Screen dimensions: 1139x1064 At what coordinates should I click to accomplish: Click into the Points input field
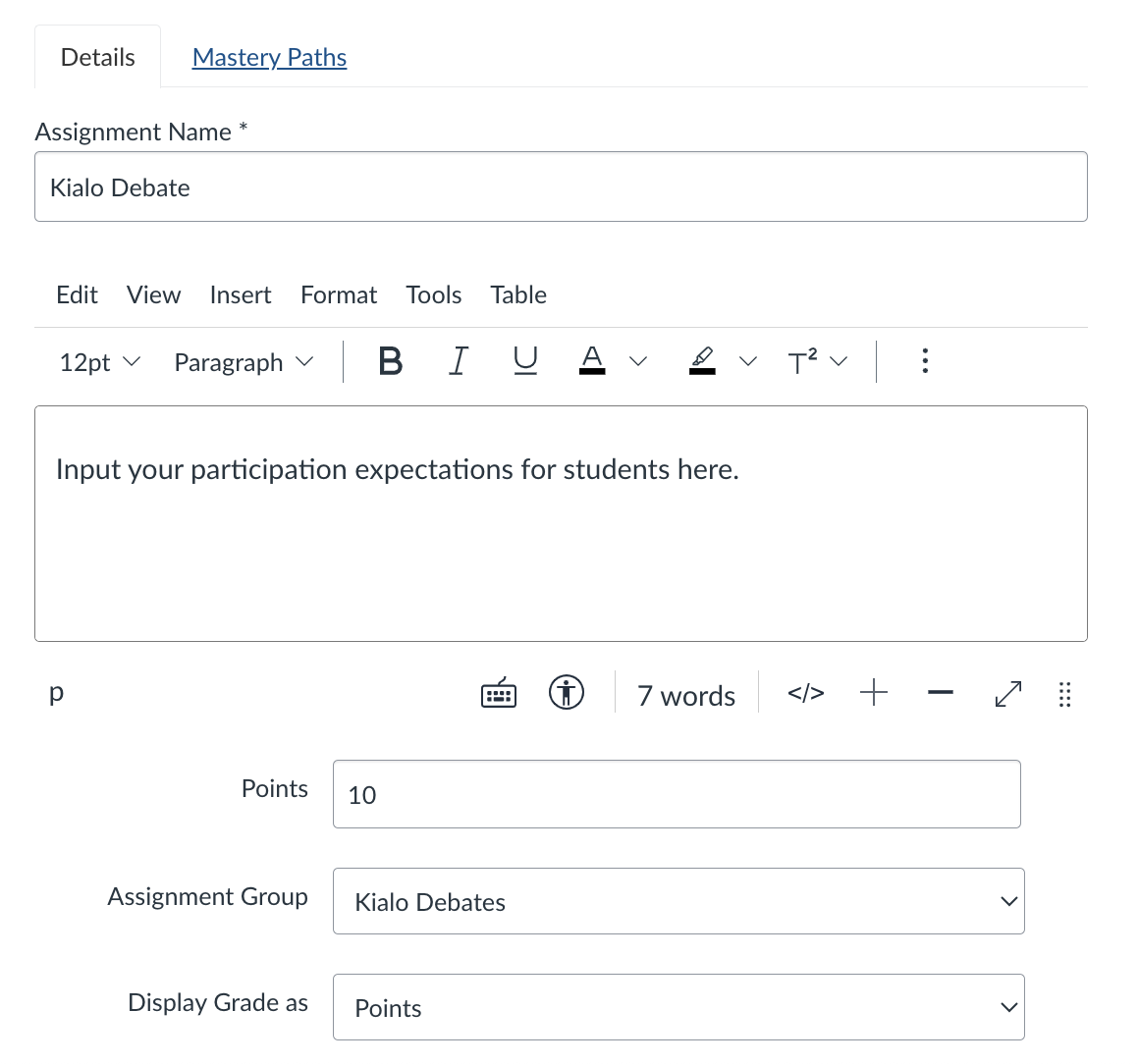677,794
